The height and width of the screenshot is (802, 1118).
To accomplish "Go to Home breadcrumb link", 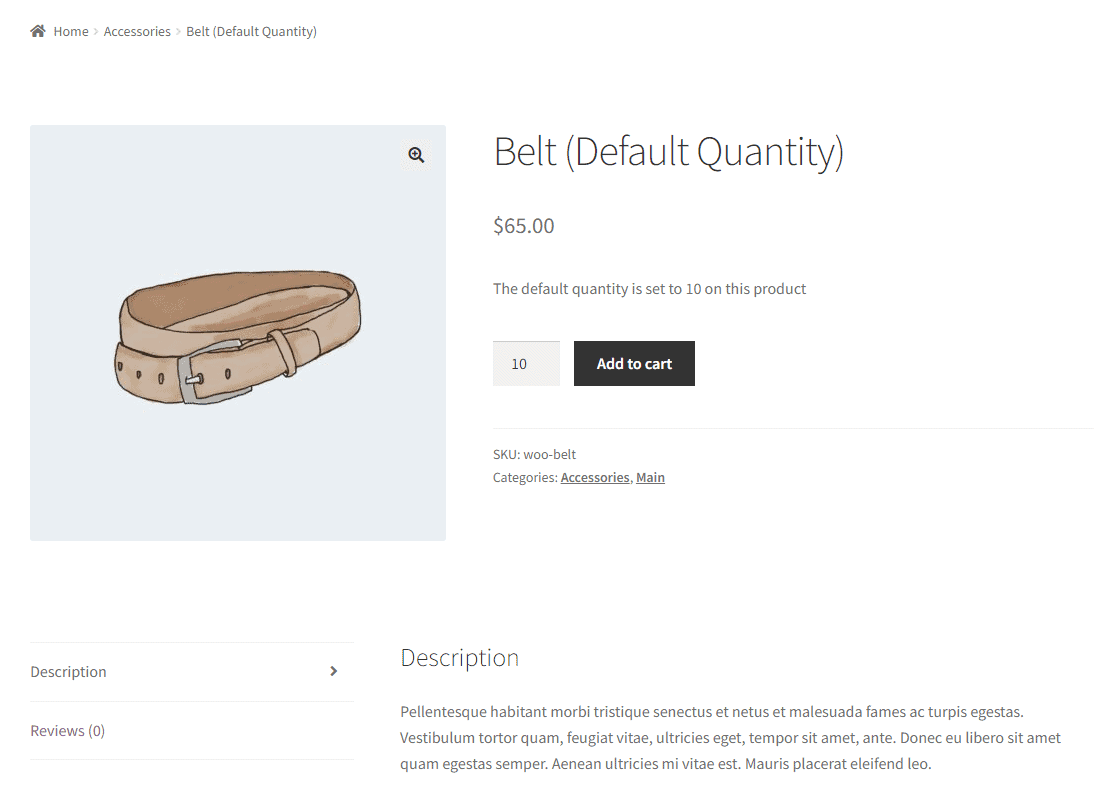I will pyautogui.click(x=71, y=31).
